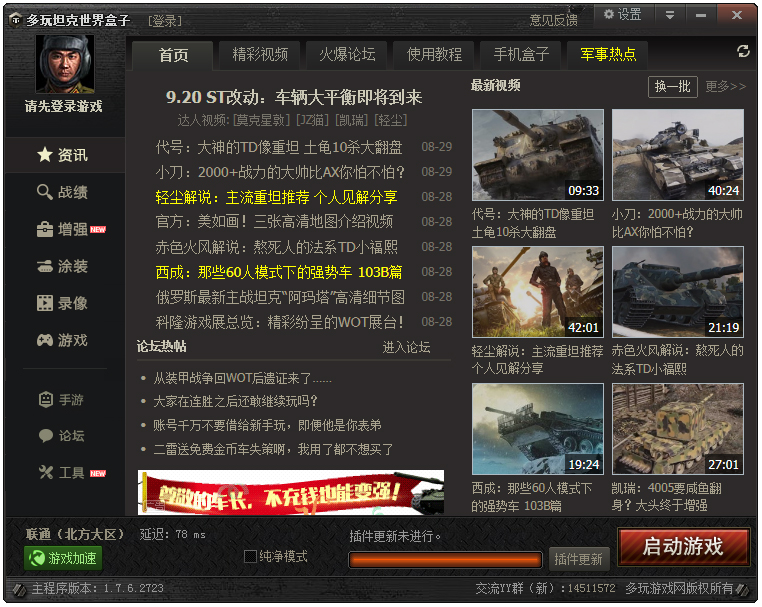Screen dimensions: 762x607
Task: Open news 俄罗斯最新主战坦克“阿玛塔”高清细节图
Action: pyautogui.click(x=280, y=297)
